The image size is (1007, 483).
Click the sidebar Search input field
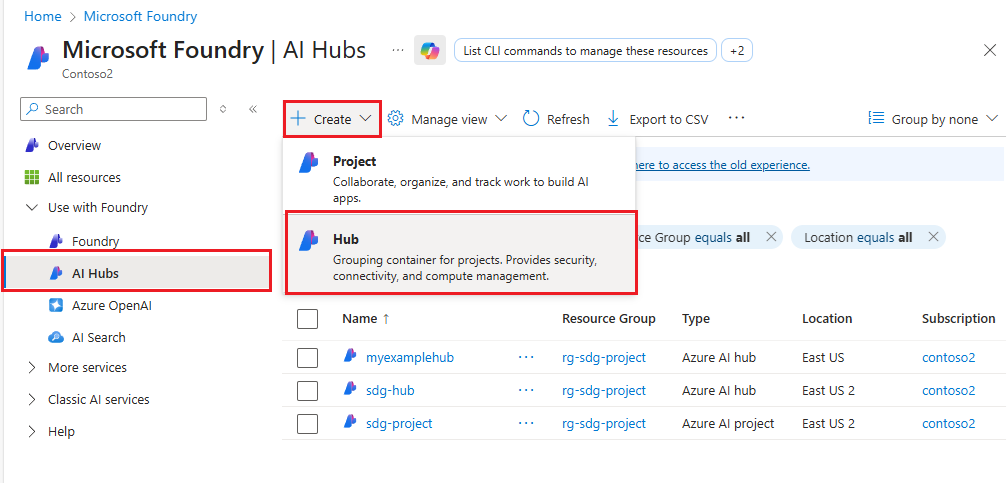pyautogui.click(x=114, y=109)
